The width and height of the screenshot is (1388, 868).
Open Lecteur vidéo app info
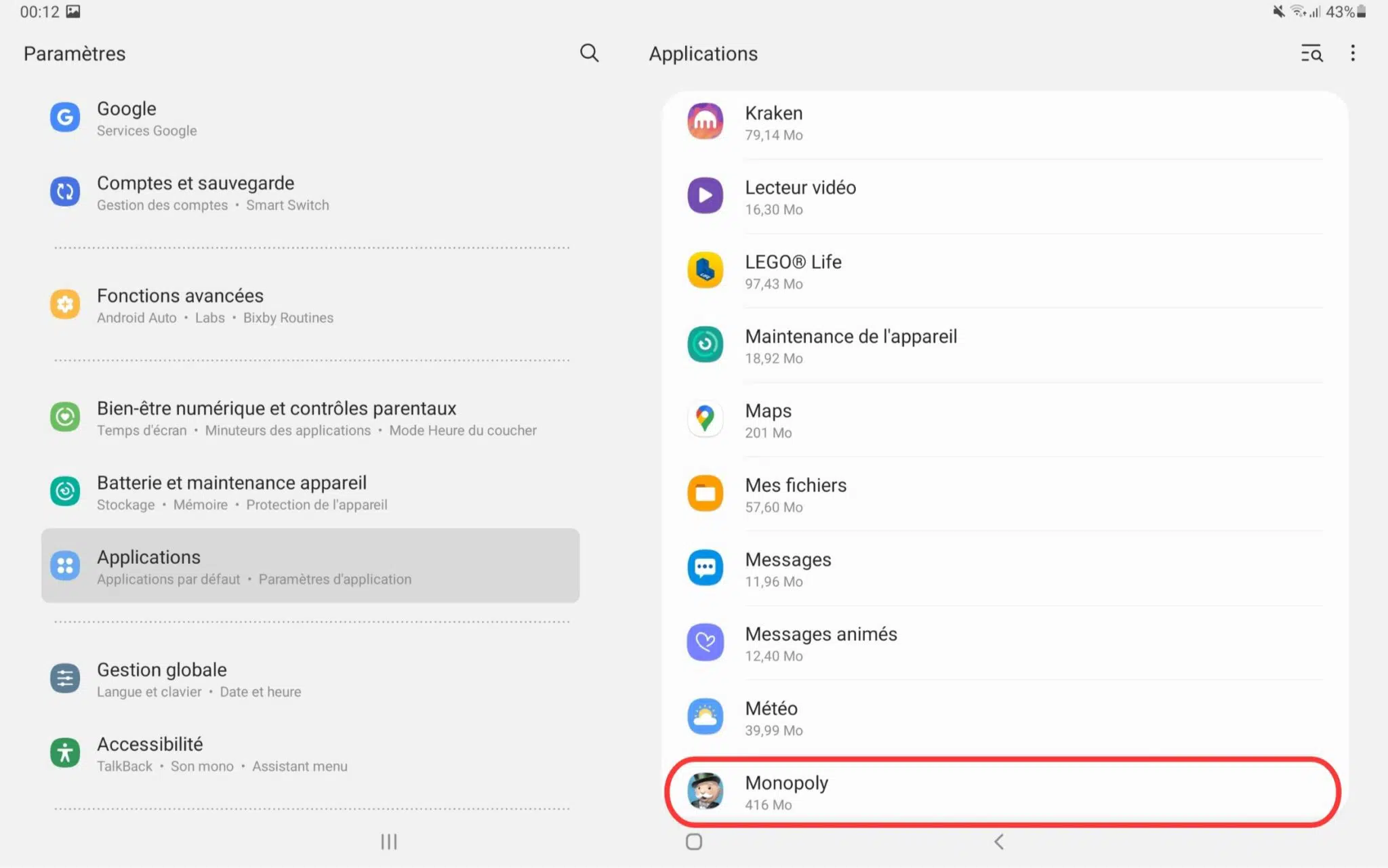[x=1005, y=197]
